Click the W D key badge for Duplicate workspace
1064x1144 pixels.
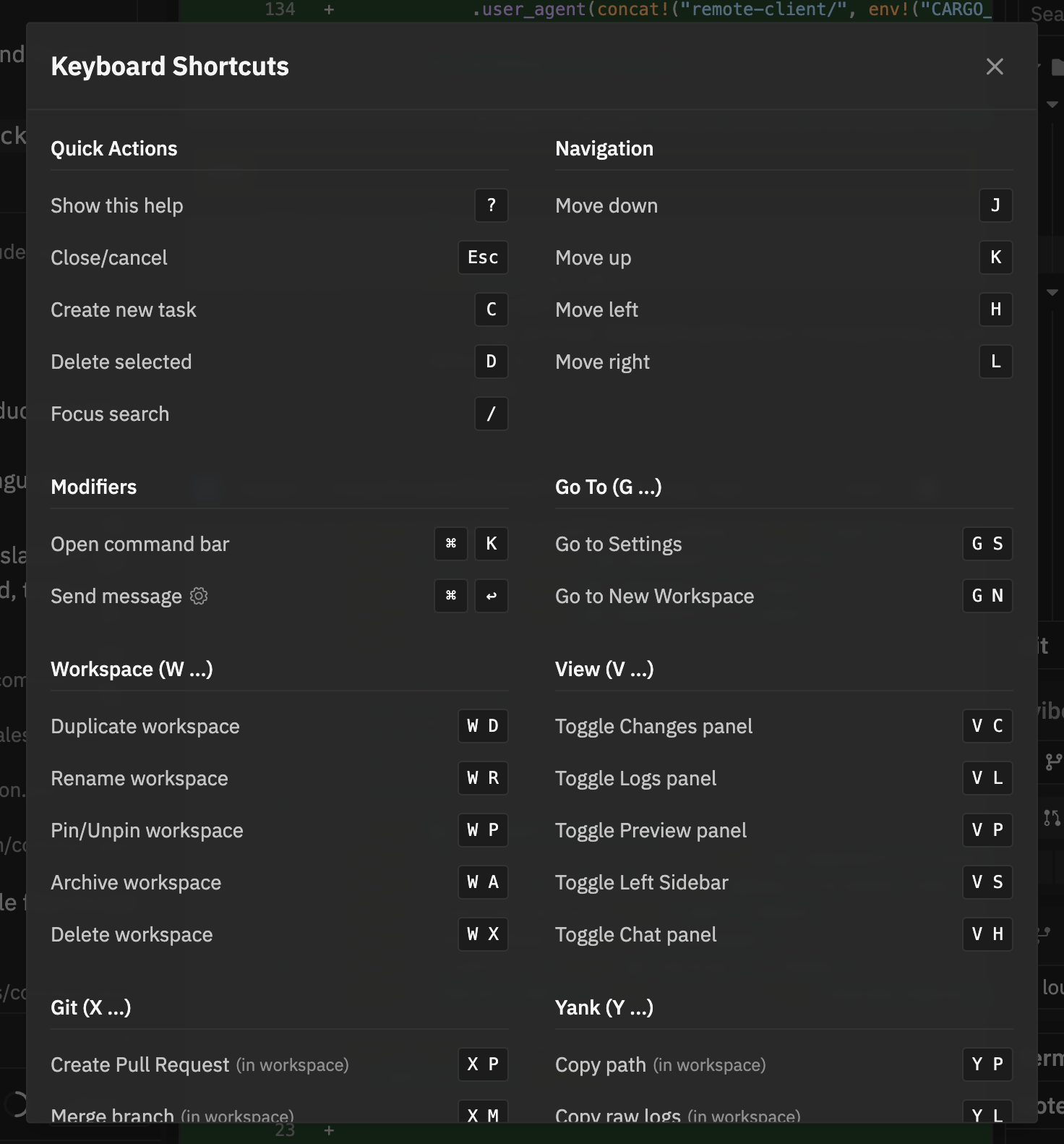483,726
